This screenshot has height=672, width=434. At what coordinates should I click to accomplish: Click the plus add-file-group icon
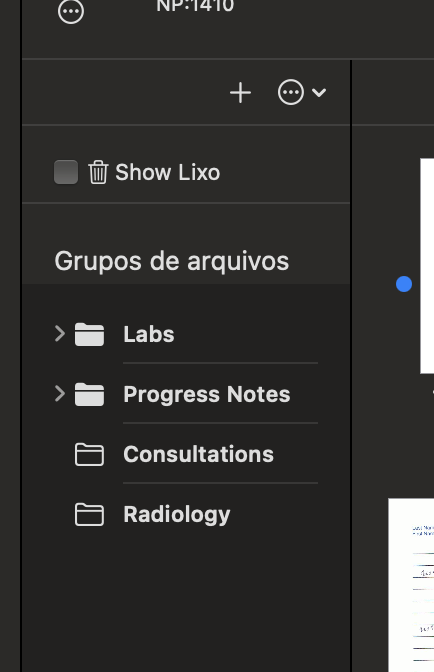240,93
